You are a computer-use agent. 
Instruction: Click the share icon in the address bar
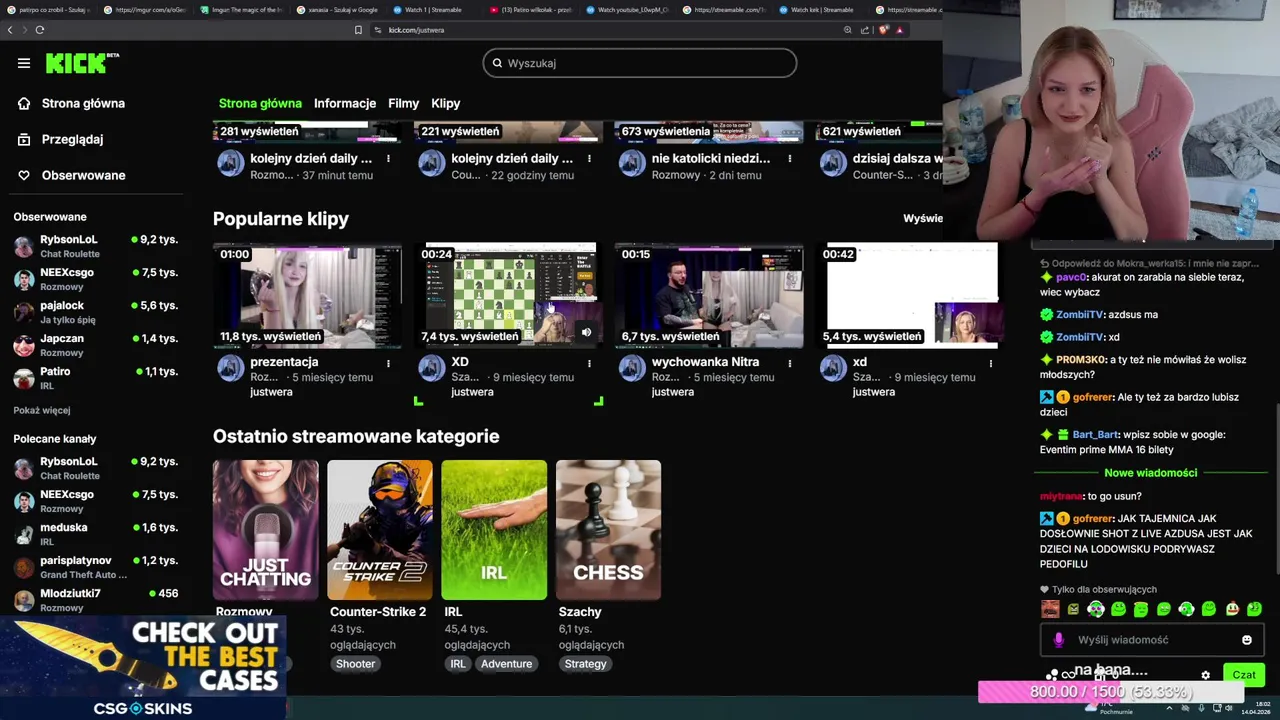click(864, 30)
